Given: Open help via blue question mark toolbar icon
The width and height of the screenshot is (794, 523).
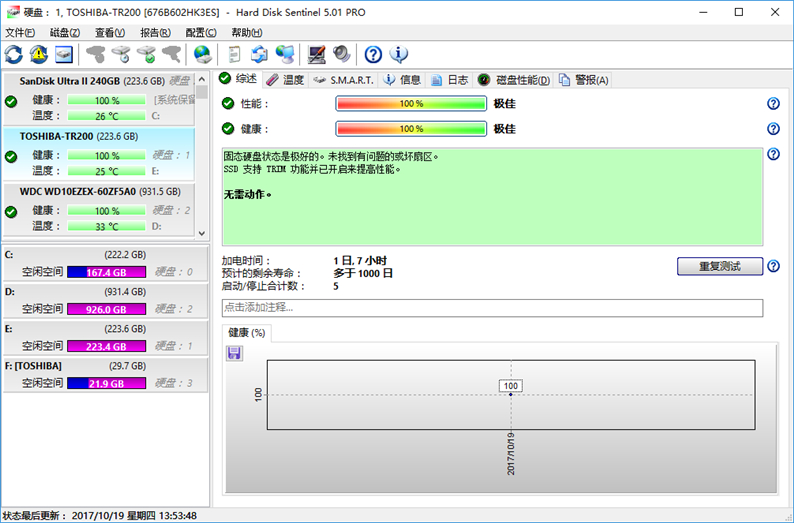Looking at the screenshot, I should pyautogui.click(x=373, y=54).
